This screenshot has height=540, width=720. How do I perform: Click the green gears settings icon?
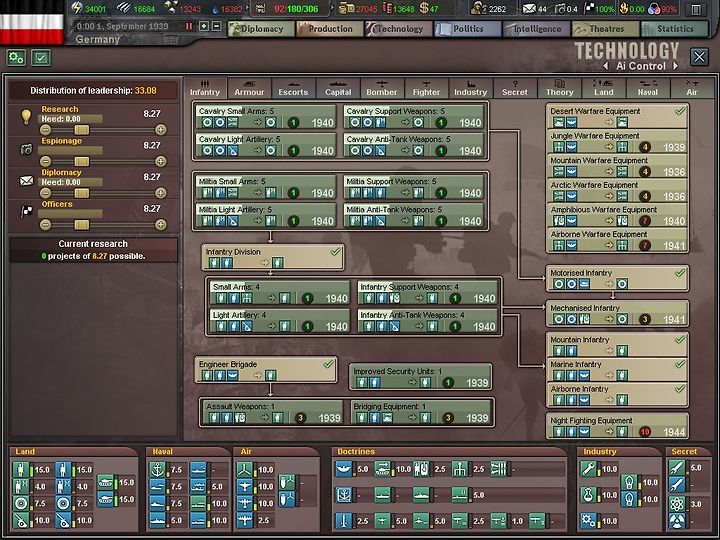(17, 58)
